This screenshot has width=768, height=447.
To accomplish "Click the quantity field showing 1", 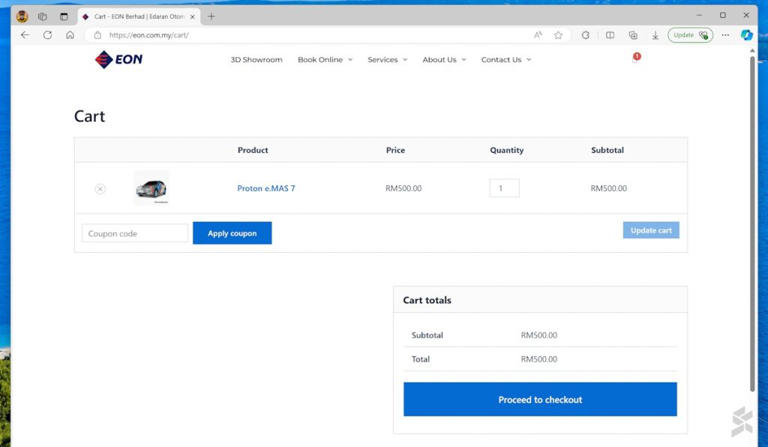I will (504, 188).
